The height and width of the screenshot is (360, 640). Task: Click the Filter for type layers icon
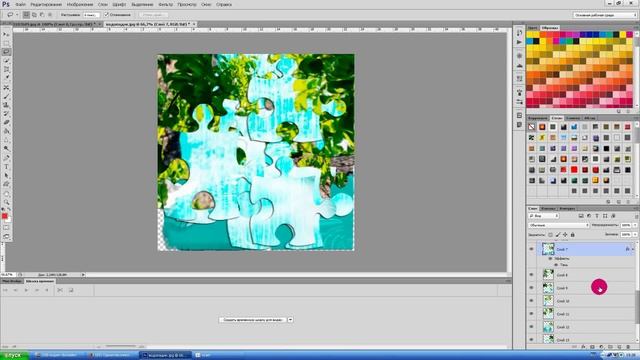pyautogui.click(x=597, y=216)
